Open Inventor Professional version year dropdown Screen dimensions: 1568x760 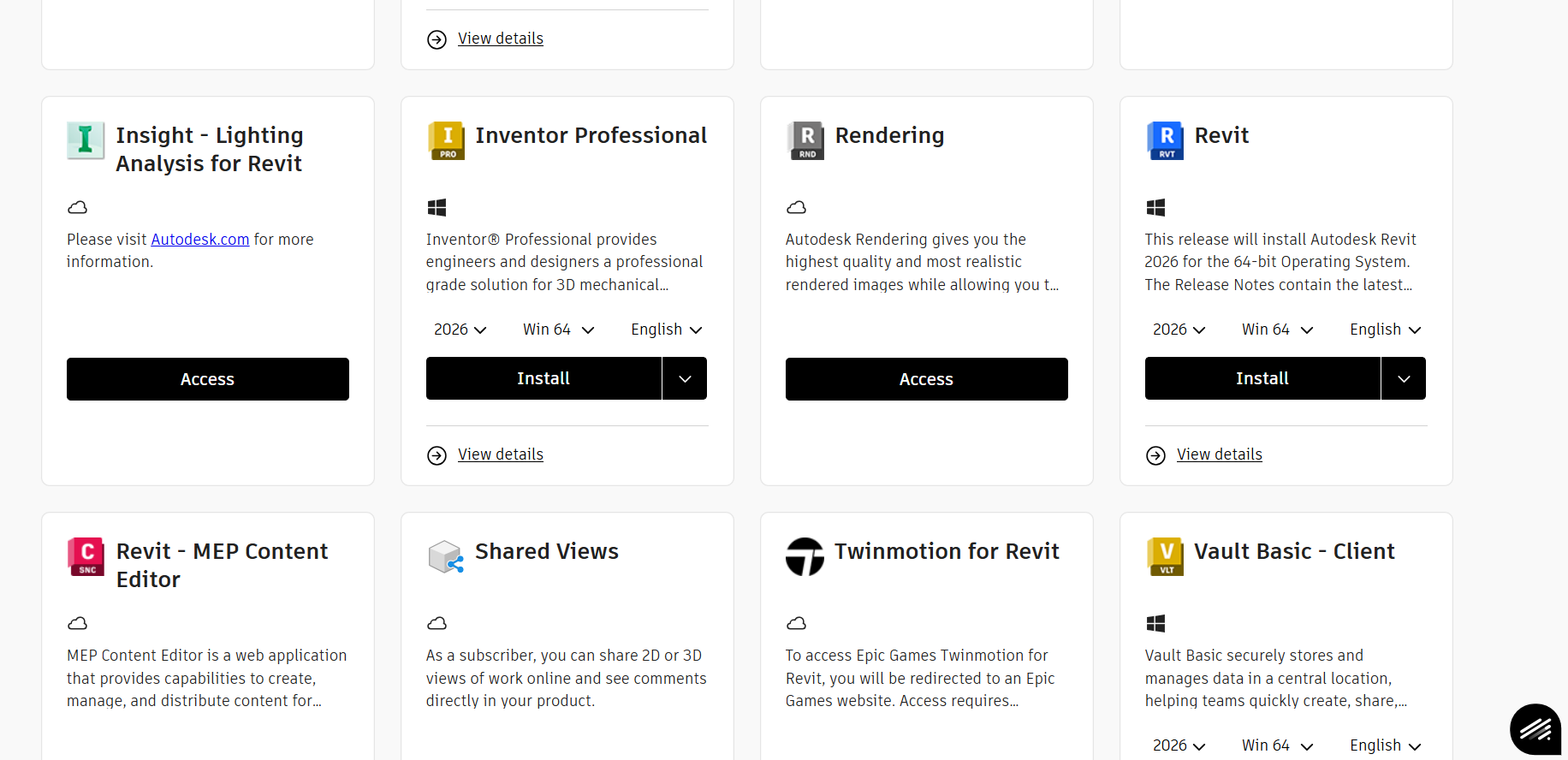(460, 330)
